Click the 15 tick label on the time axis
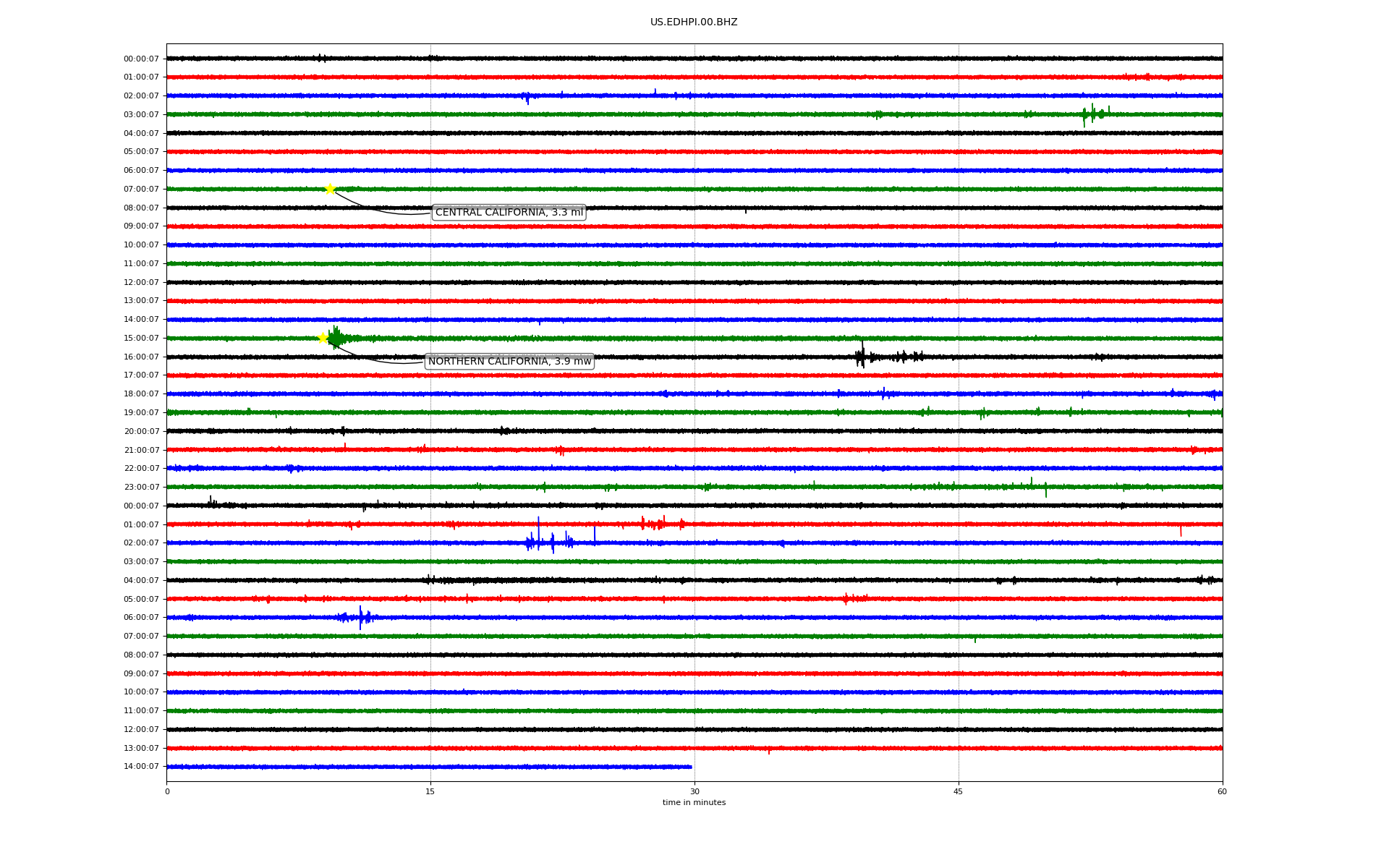The image size is (1389, 868). [x=430, y=791]
